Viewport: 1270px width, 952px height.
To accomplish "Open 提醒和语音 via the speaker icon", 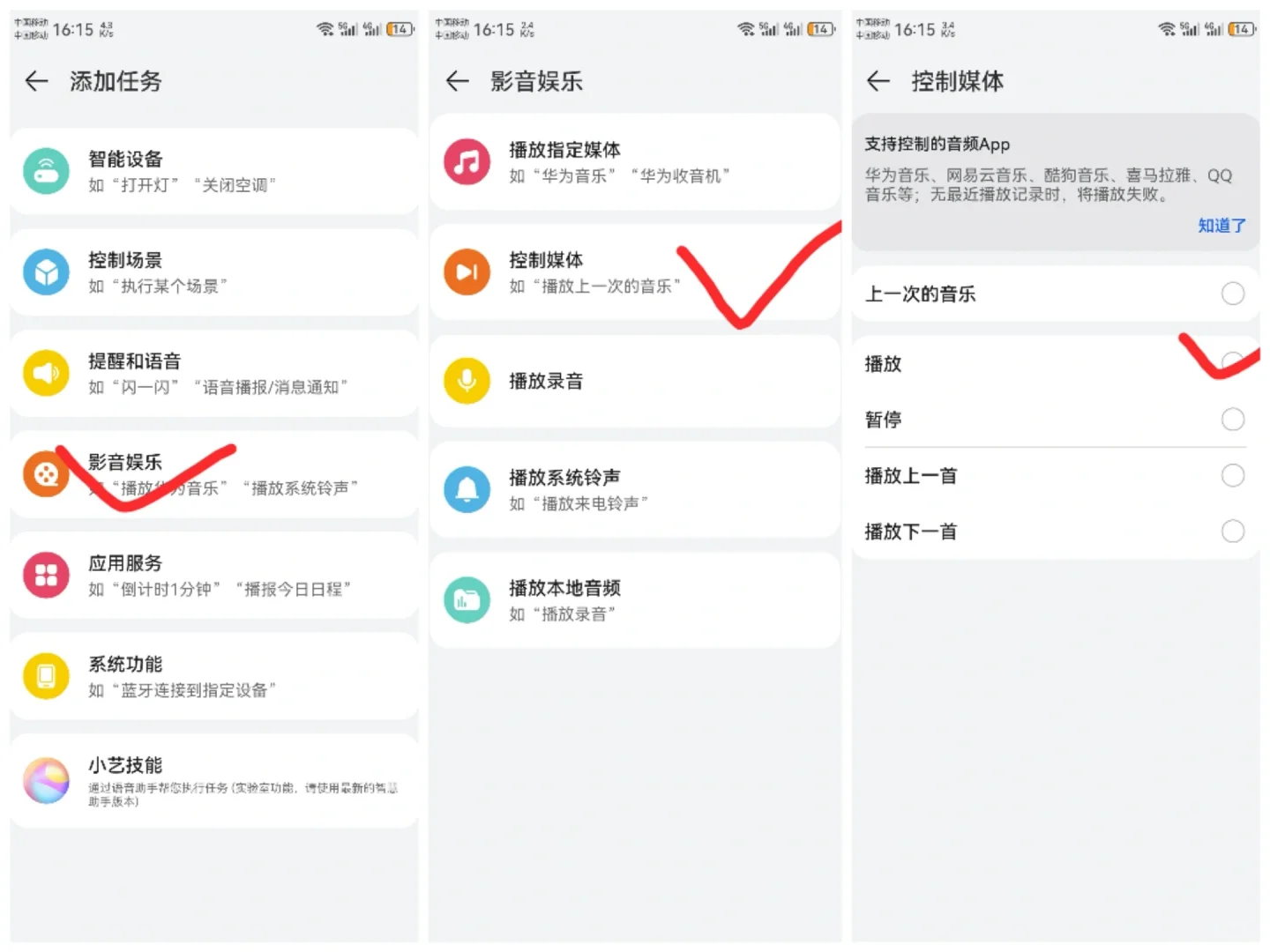I will click(46, 373).
